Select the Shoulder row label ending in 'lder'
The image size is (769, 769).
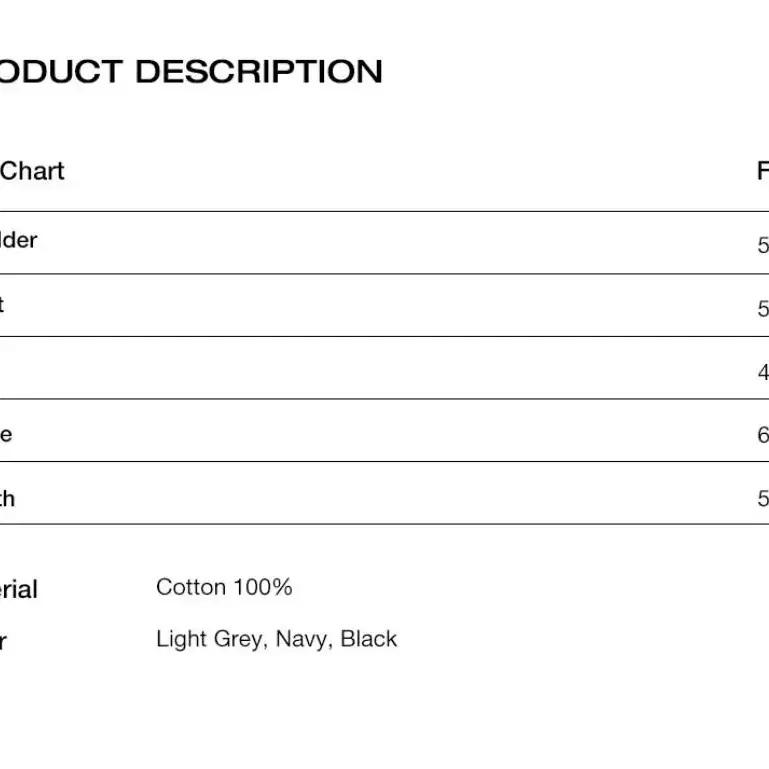click(x=18, y=240)
